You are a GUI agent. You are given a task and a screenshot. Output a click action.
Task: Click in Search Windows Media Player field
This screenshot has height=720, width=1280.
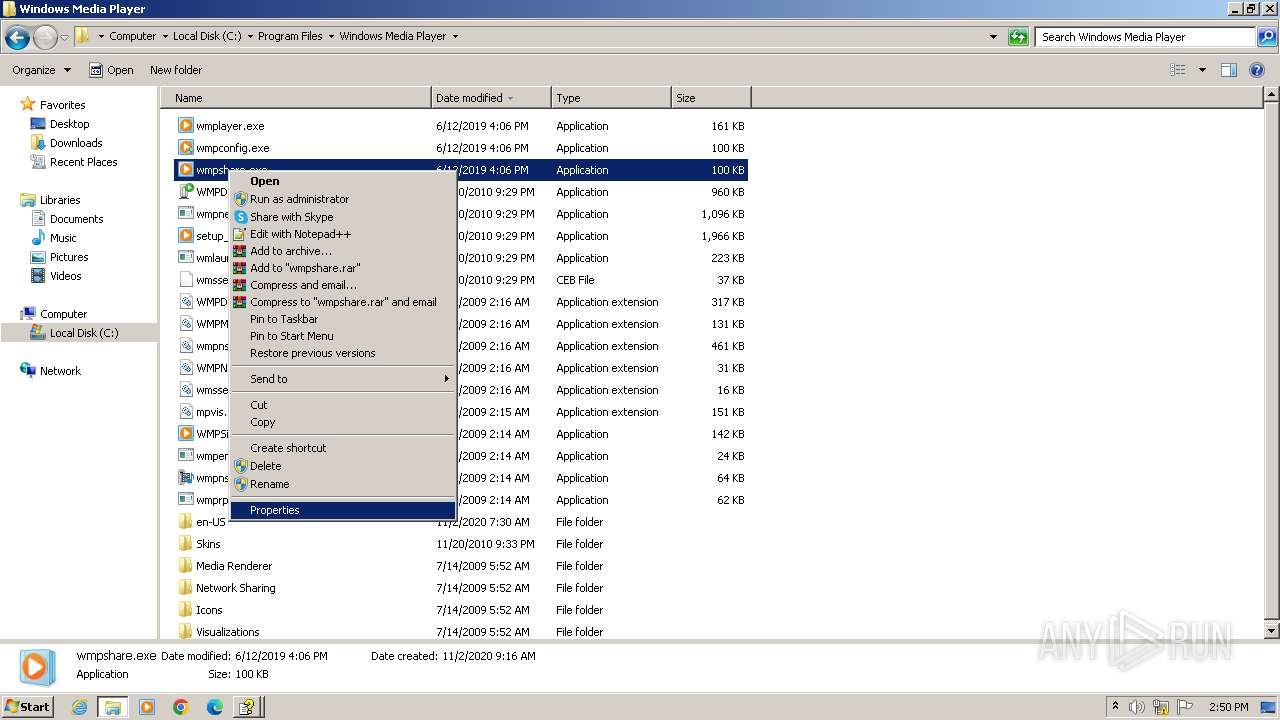(1145, 37)
